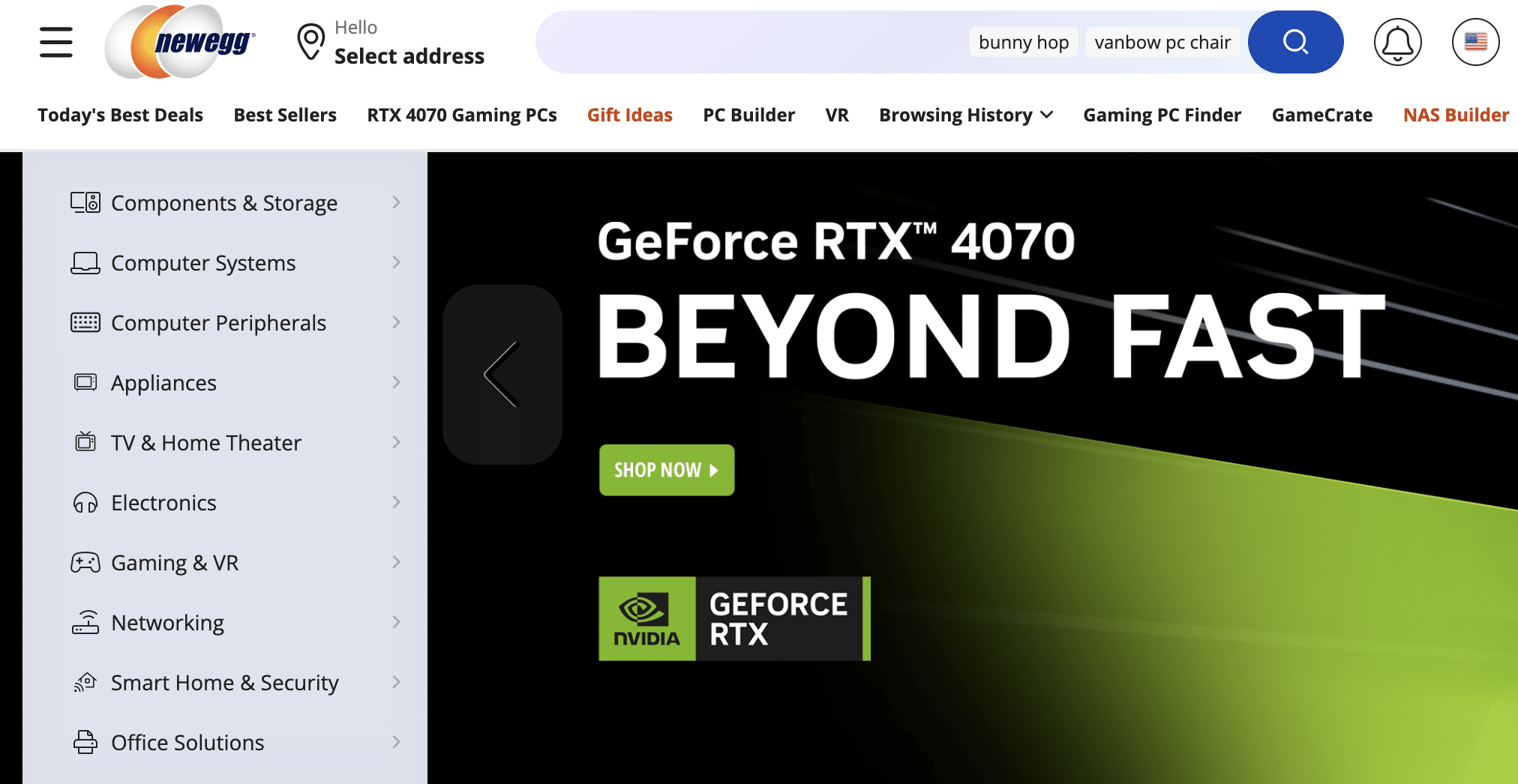Open notifications bell icon
The width and height of the screenshot is (1518, 784).
(x=1397, y=42)
